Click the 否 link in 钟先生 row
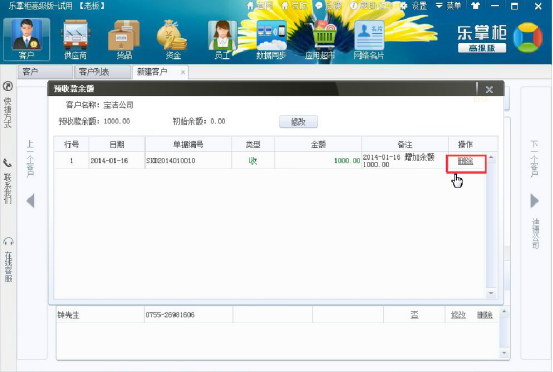553x372 pixels. [414, 315]
